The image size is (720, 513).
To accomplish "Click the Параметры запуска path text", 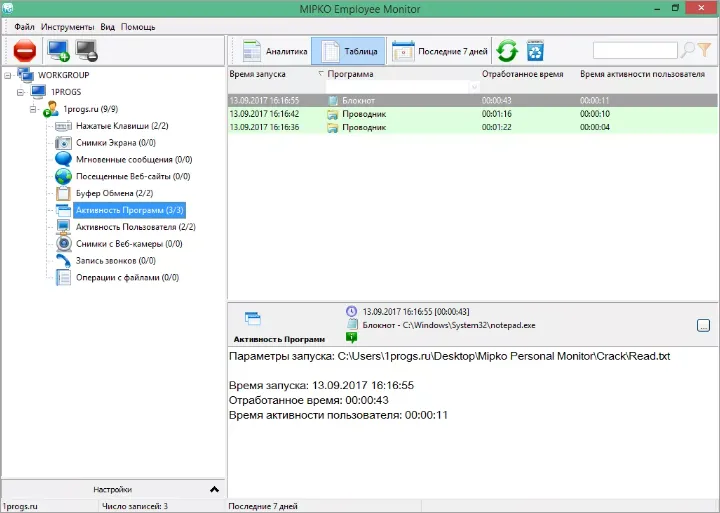I will coord(450,356).
